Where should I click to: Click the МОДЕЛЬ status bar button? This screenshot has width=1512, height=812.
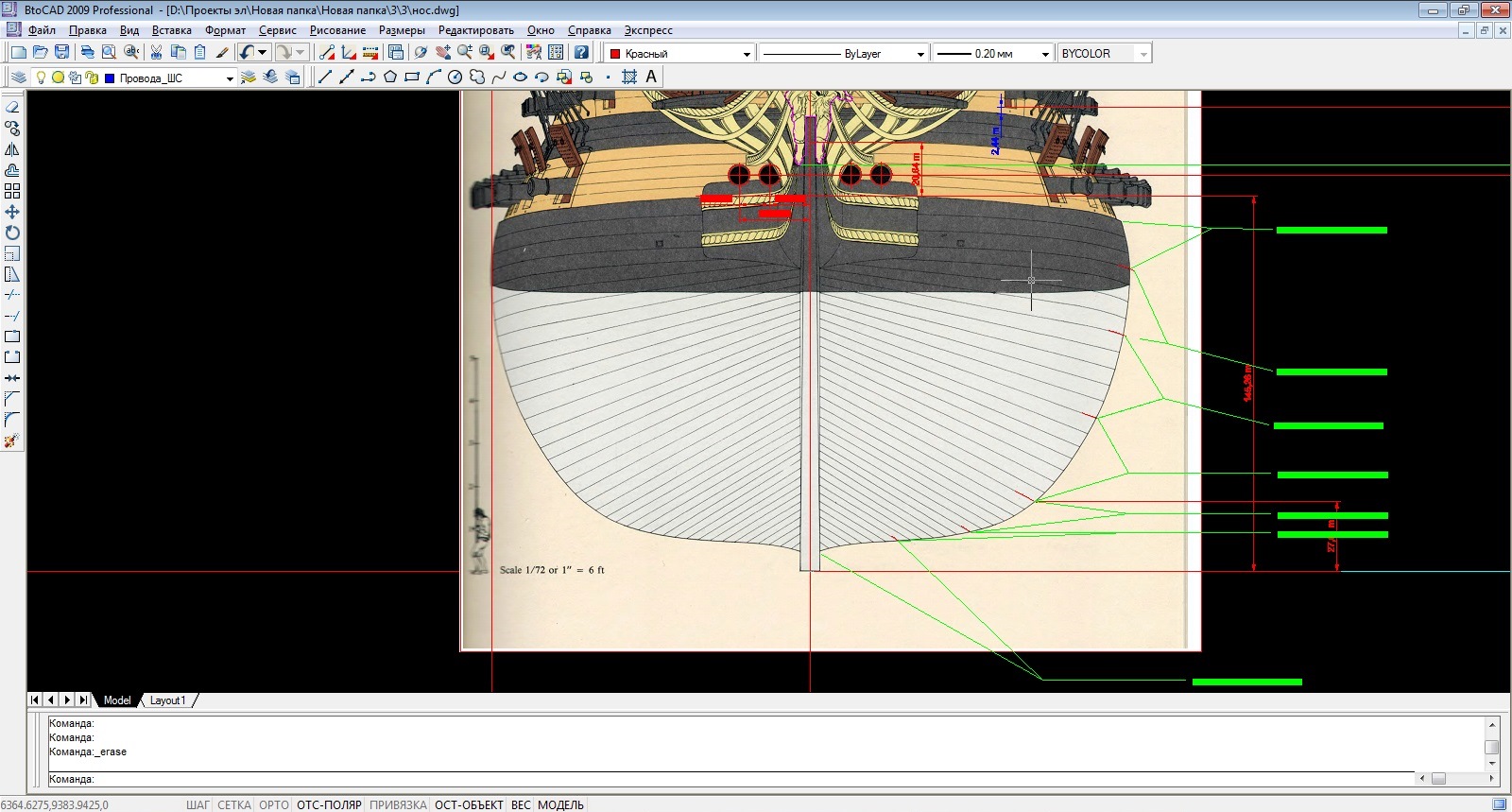click(x=560, y=804)
